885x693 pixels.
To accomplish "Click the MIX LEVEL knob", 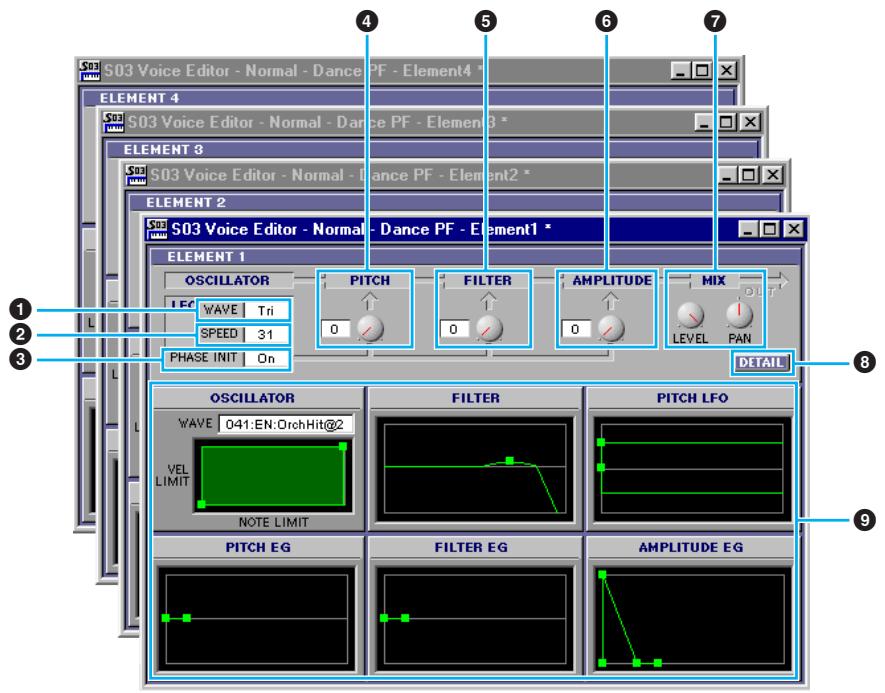I will point(690,315).
